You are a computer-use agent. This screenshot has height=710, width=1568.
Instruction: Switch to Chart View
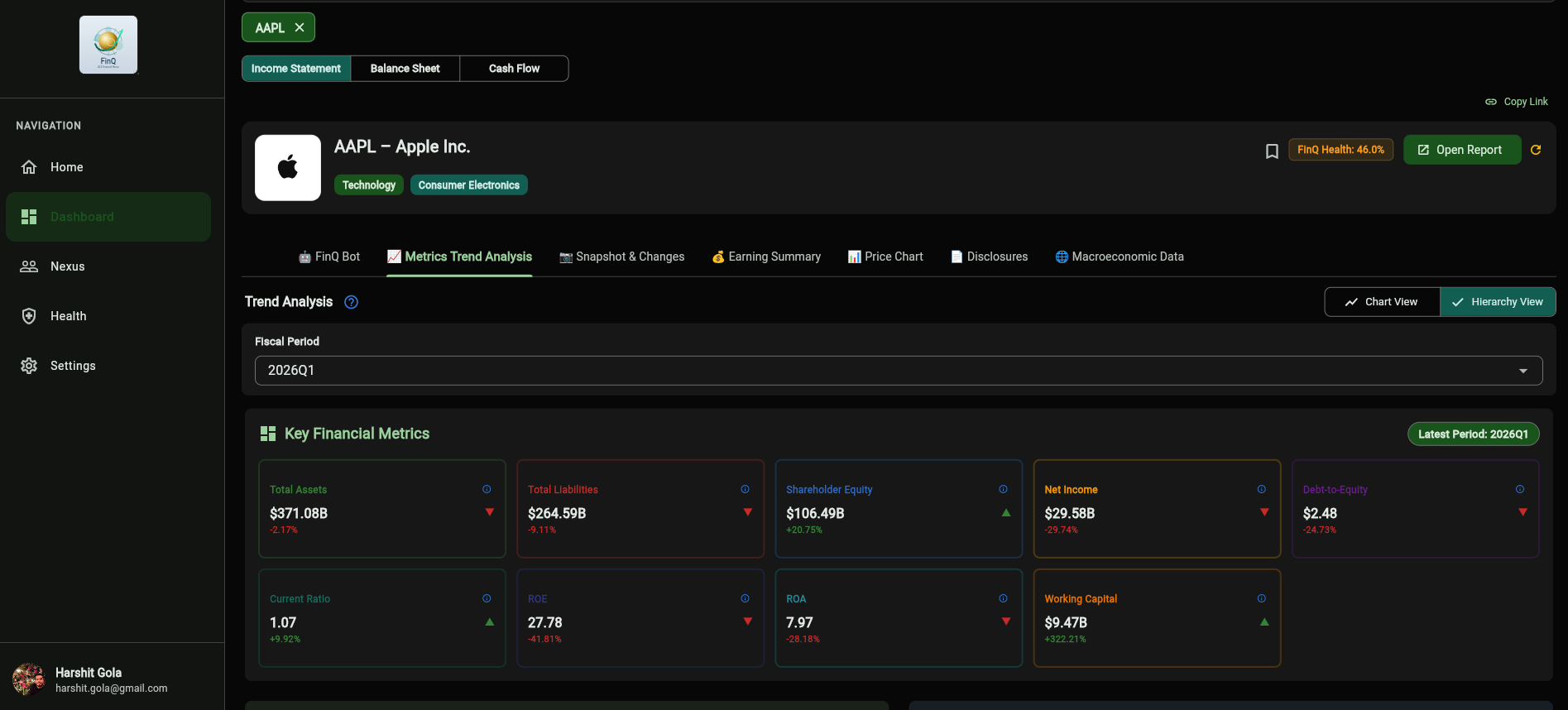pos(1382,302)
